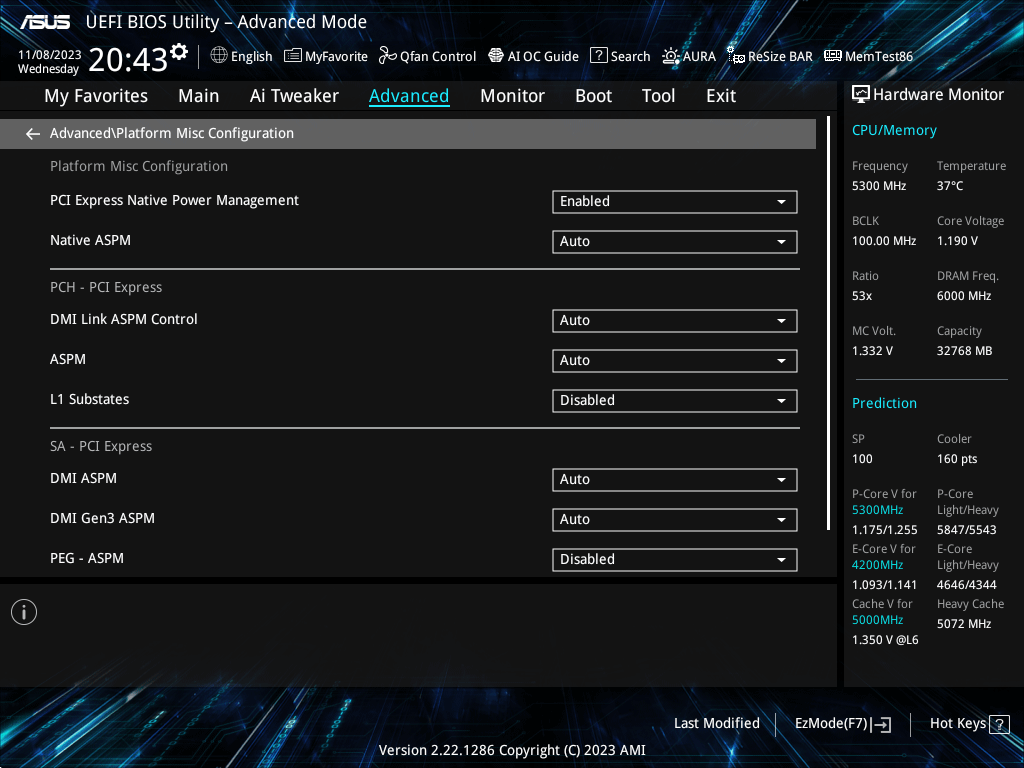Click the ASUS logo
Image resolution: width=1024 pixels, height=768 pixels.
pyautogui.click(x=45, y=22)
